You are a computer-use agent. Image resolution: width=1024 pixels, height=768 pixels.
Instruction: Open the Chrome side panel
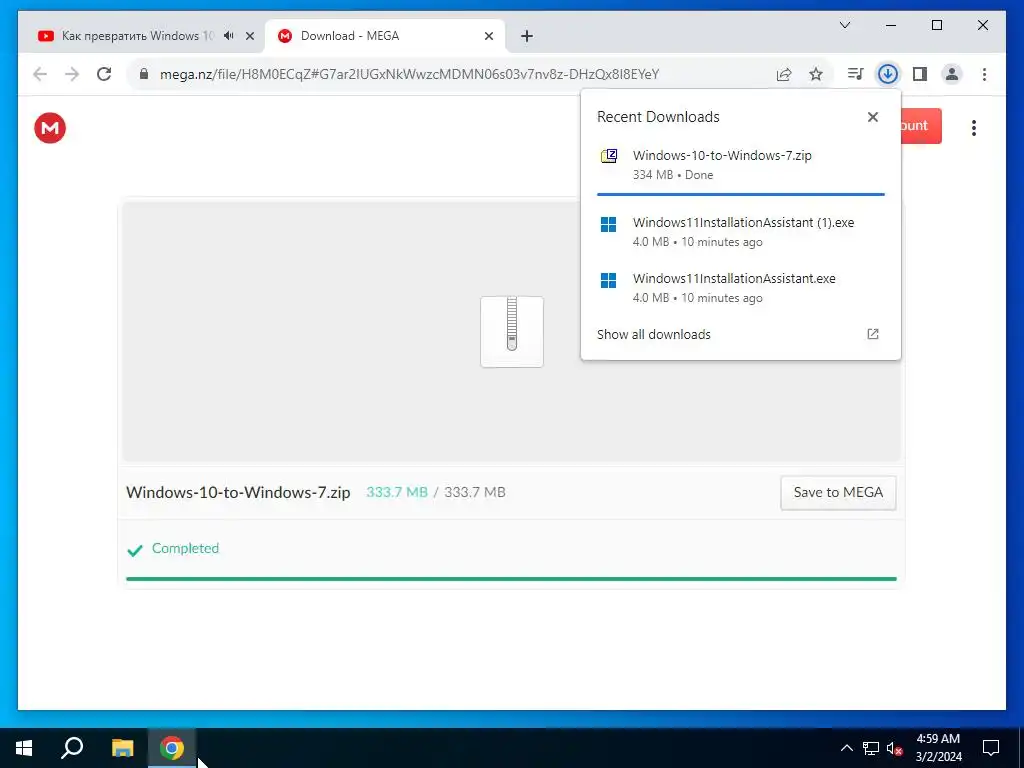920,74
